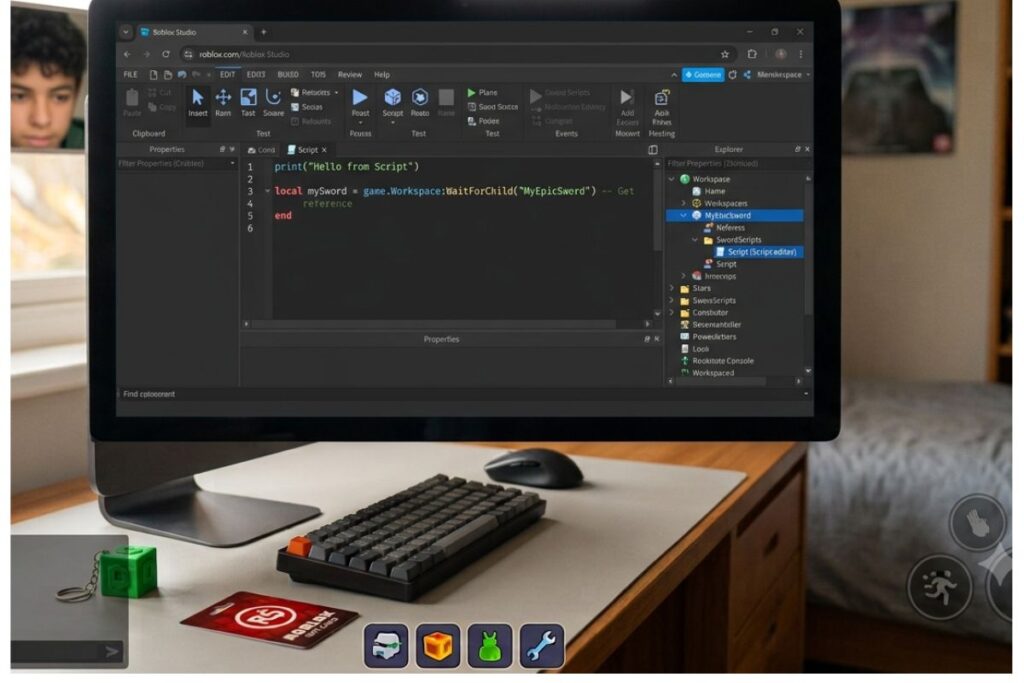Open the Help menu

[381, 75]
